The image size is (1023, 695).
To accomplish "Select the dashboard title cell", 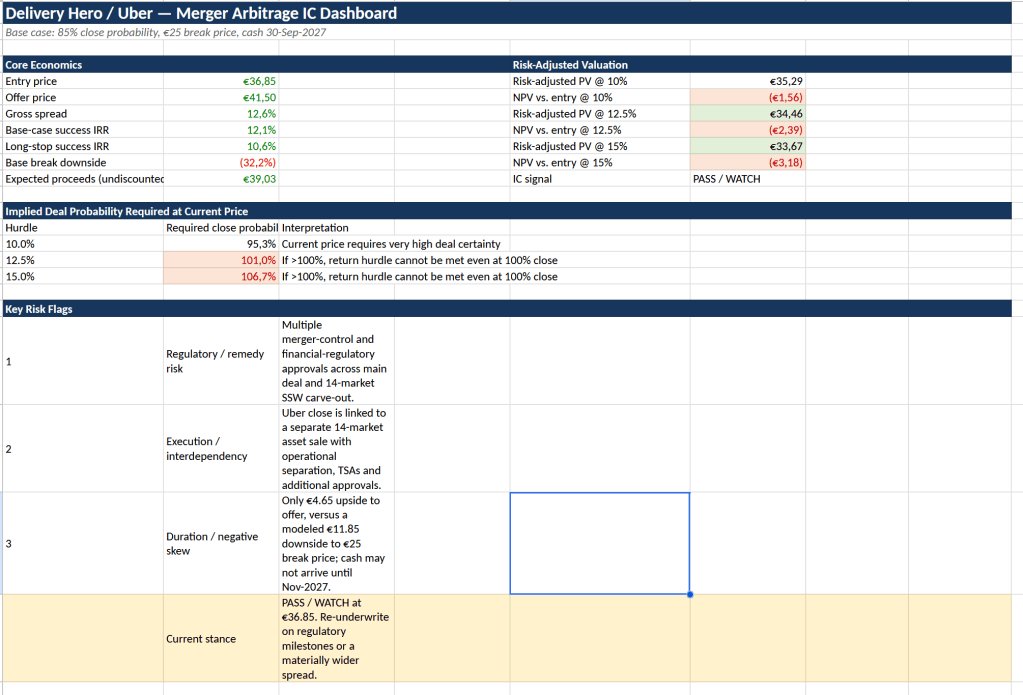I will point(507,13).
